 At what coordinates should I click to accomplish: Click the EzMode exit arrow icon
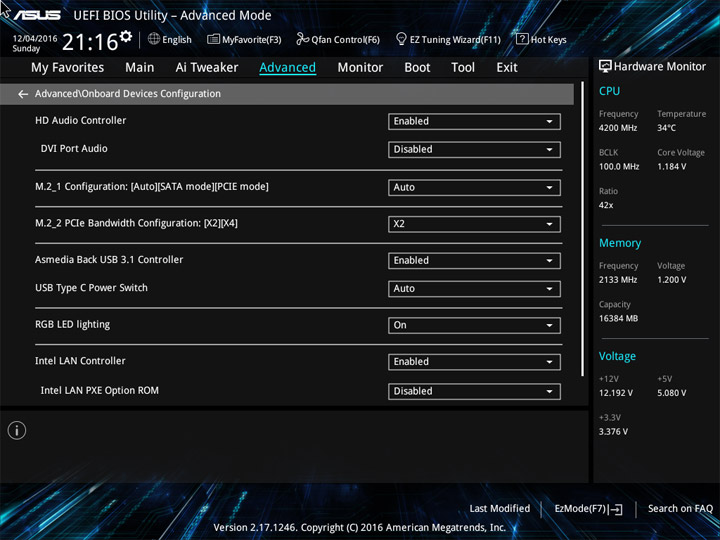(617, 509)
